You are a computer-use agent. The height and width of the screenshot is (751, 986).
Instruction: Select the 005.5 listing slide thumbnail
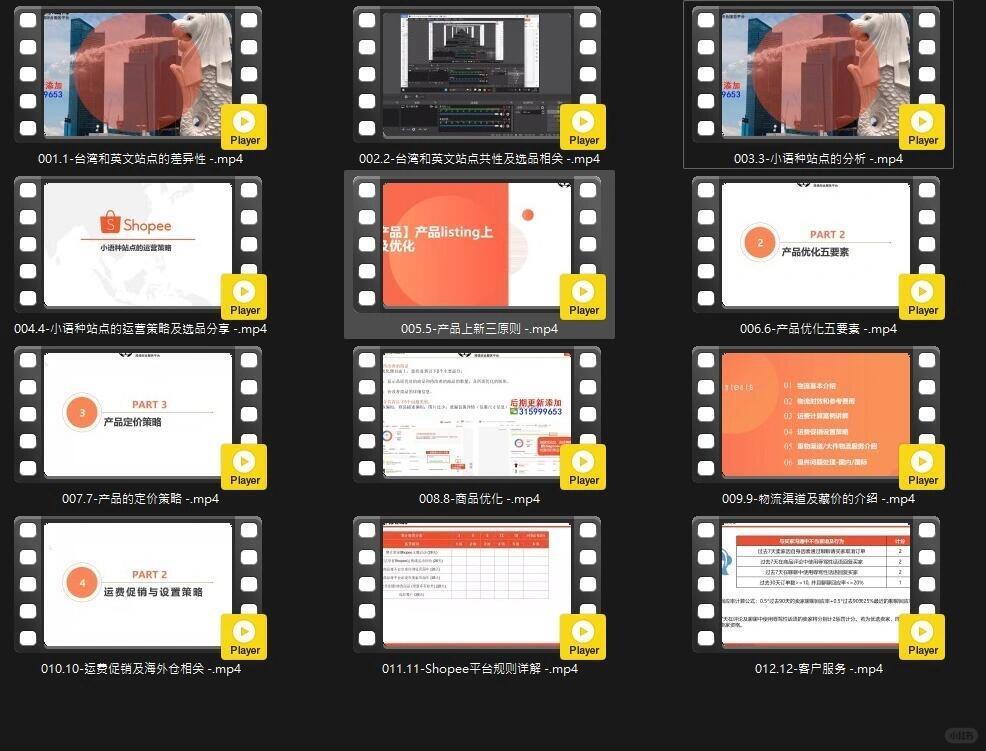click(x=477, y=244)
